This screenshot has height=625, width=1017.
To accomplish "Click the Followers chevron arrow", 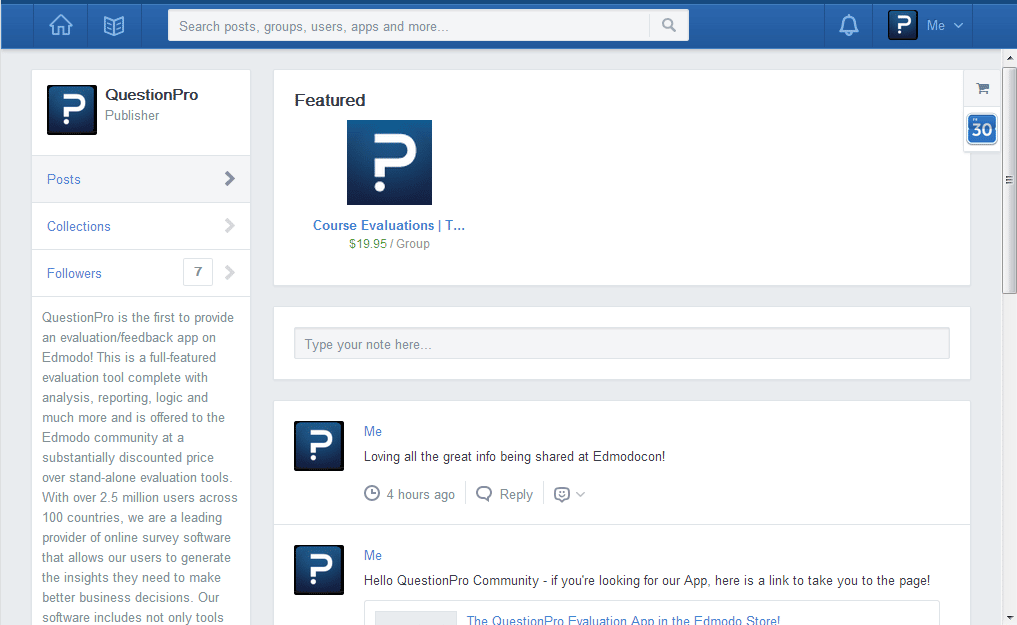I will (x=230, y=272).
